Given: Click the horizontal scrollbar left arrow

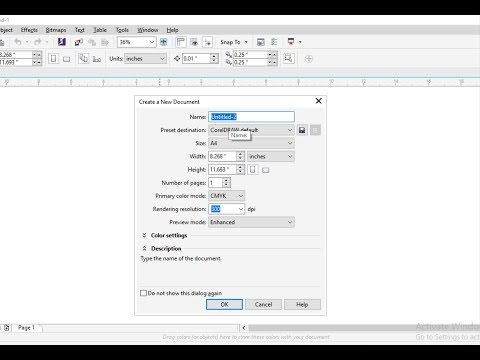Looking at the screenshot, I should 244,328.
